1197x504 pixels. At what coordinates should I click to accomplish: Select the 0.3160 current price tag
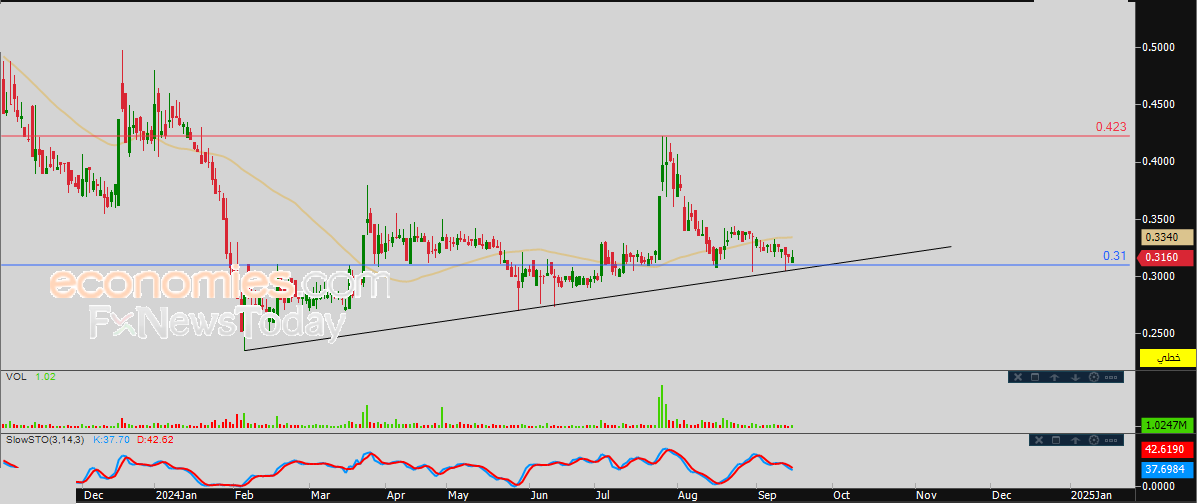(x=1166, y=257)
